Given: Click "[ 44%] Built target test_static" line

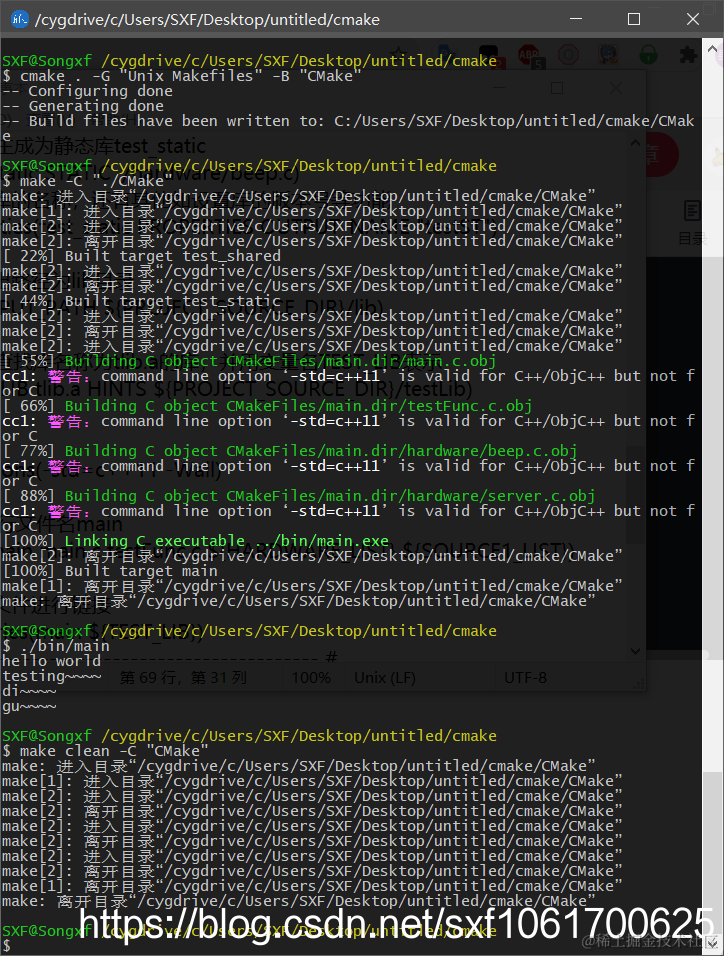Looking at the screenshot, I should pos(142,301).
